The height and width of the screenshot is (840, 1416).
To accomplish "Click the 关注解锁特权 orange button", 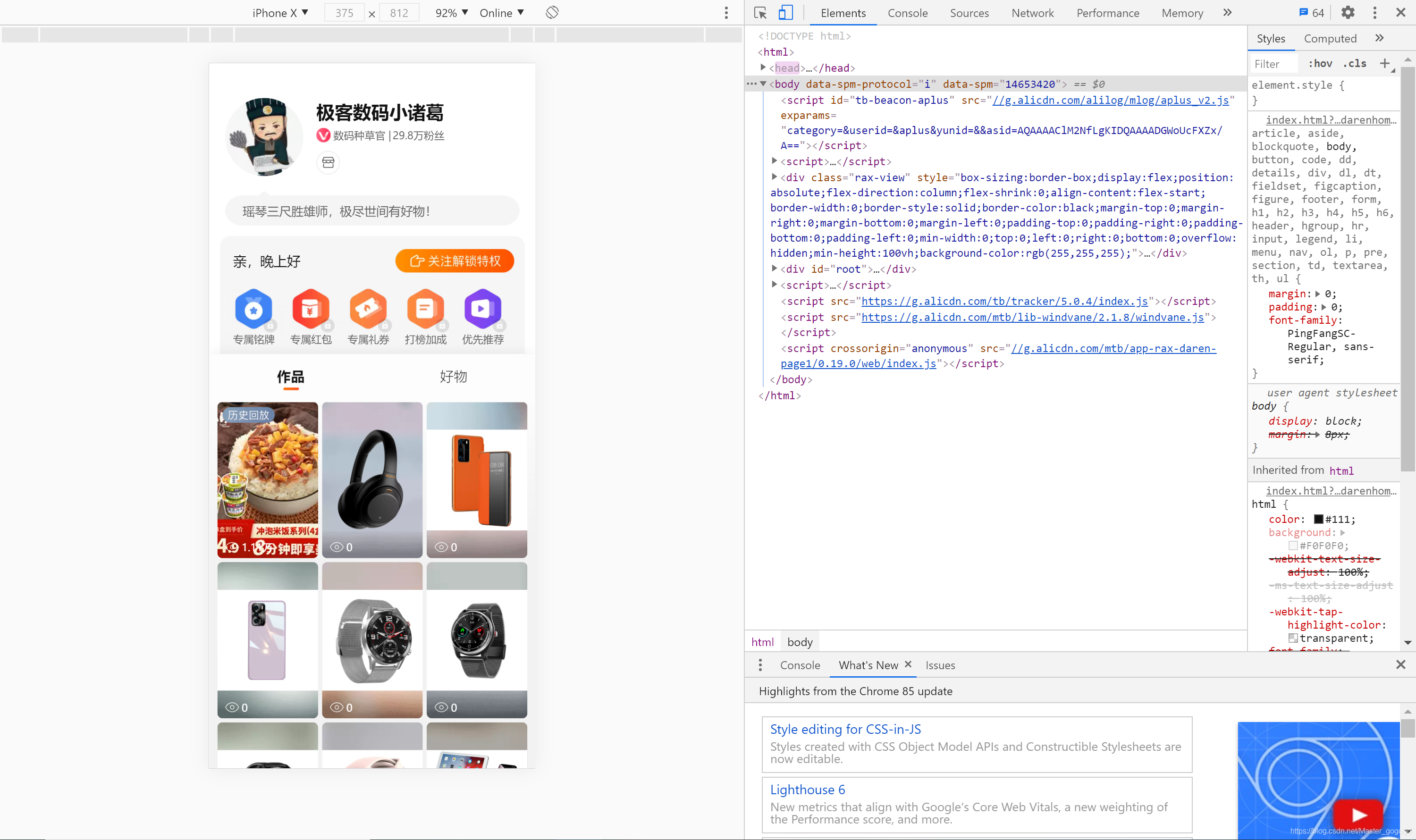I will (455, 261).
